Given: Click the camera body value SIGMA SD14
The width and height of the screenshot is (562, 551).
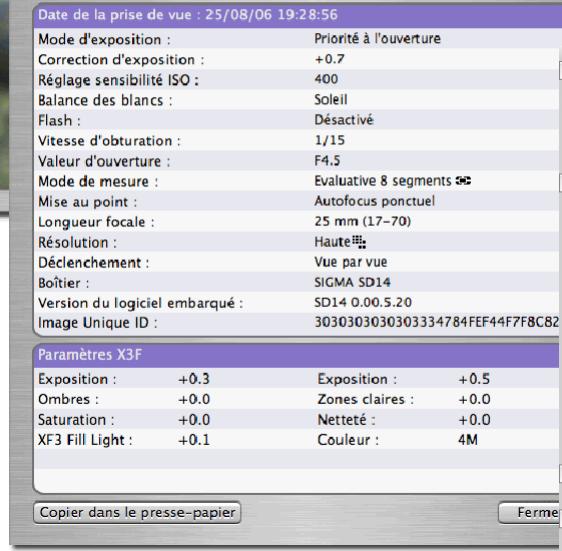Looking at the screenshot, I should [x=352, y=282].
